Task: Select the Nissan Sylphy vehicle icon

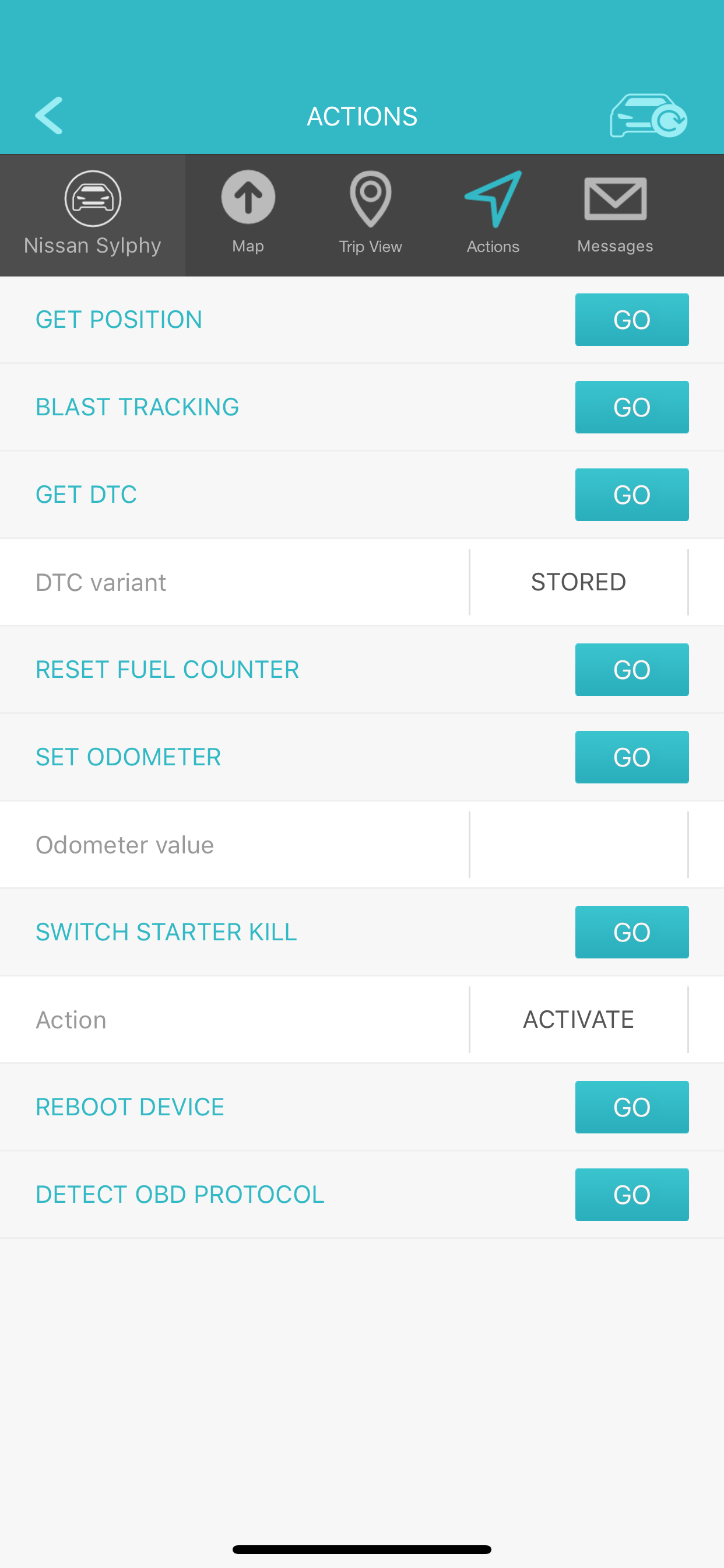Action: 93,198
